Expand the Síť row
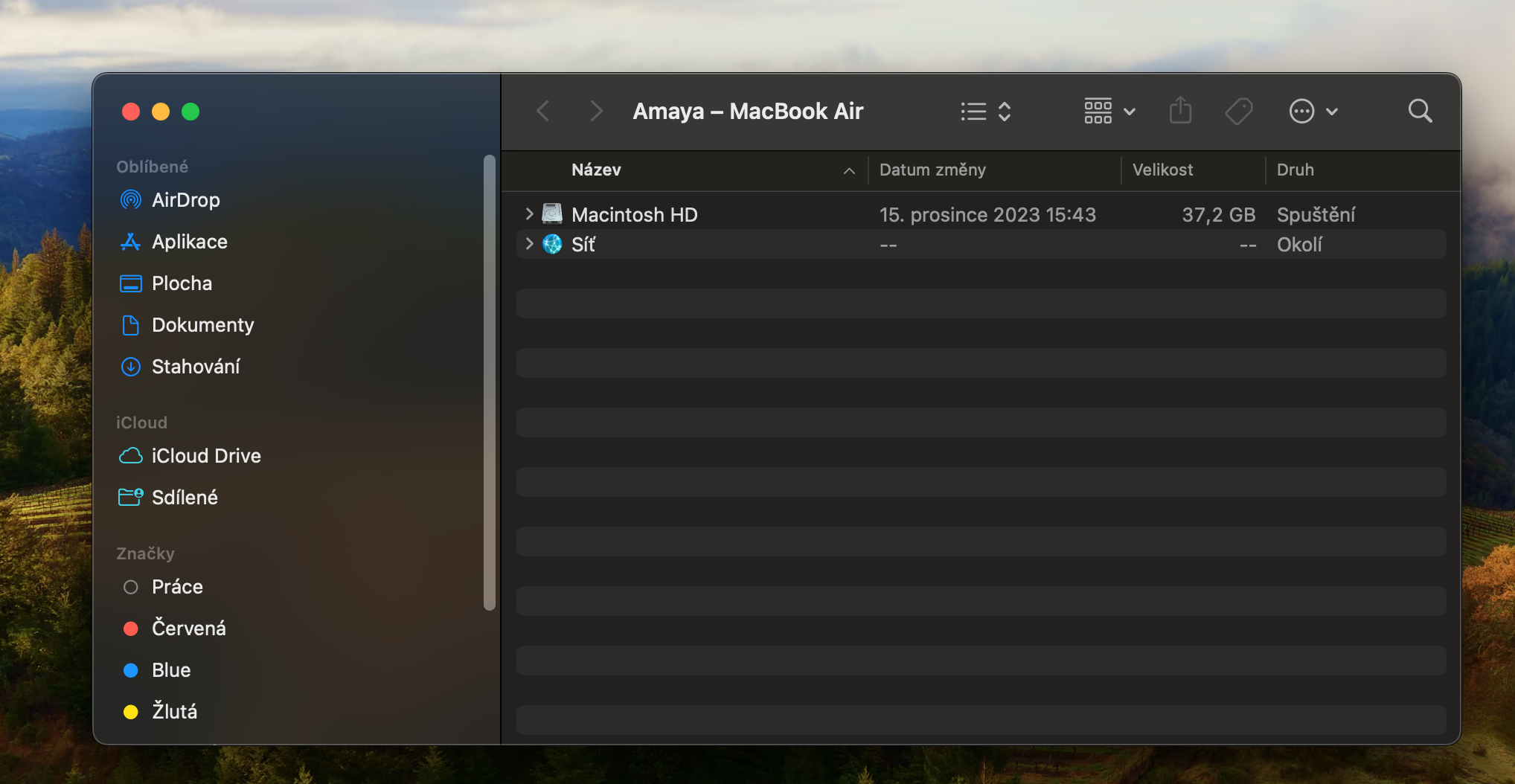Viewport: 1515px width, 784px height. click(x=529, y=244)
